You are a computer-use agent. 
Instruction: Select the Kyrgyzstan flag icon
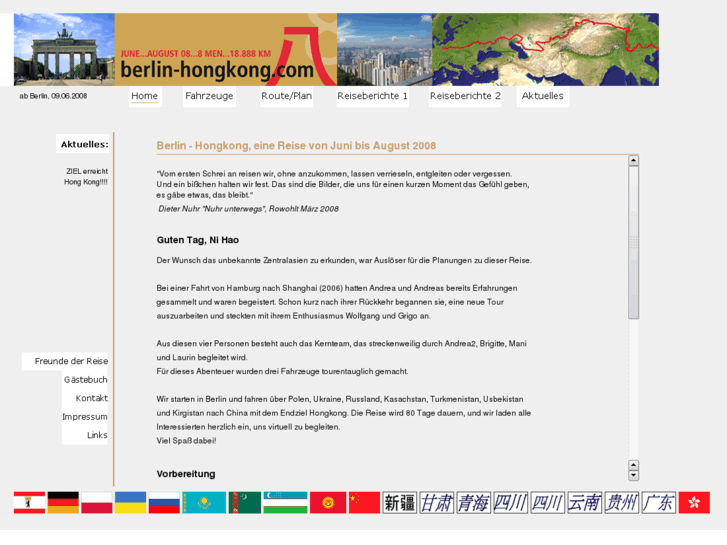click(x=328, y=502)
